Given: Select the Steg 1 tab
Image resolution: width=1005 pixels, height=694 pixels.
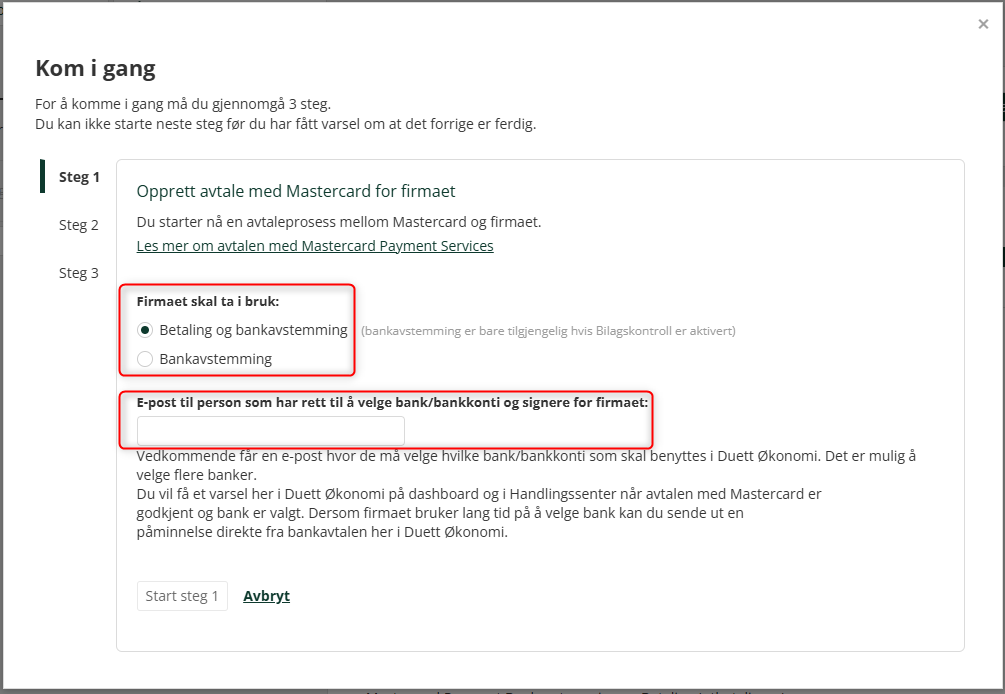Looking at the screenshot, I should (79, 177).
